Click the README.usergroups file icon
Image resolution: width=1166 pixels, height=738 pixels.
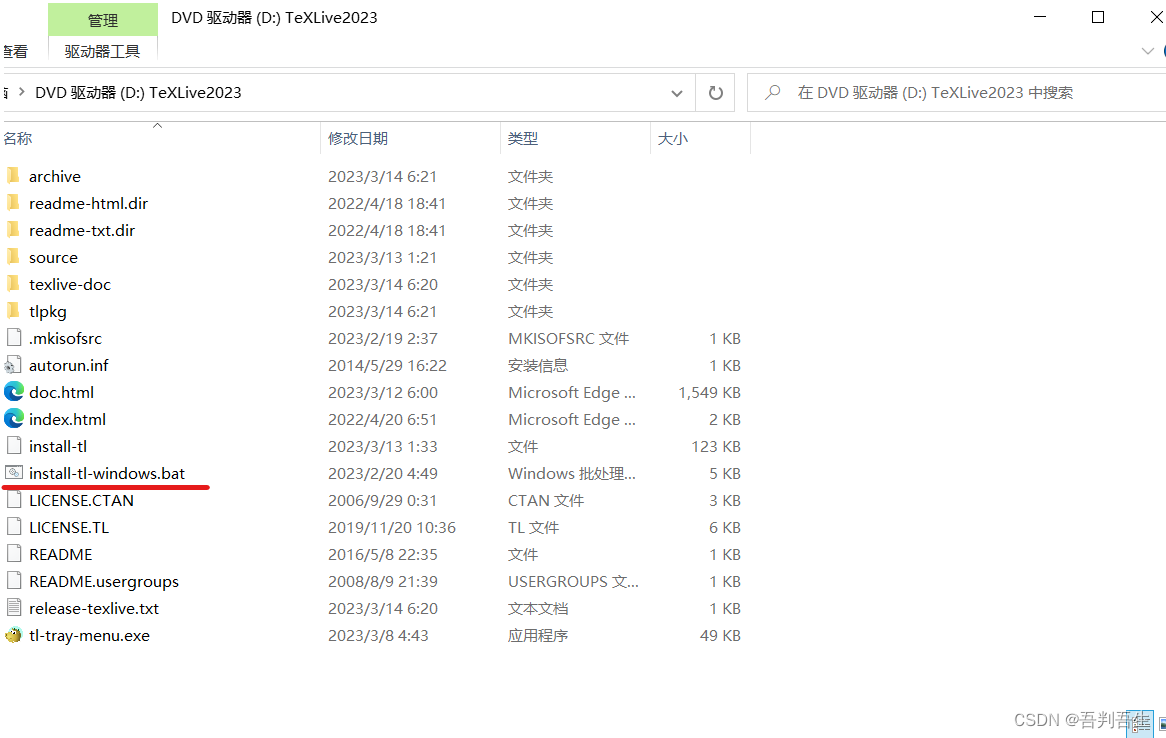coord(14,581)
